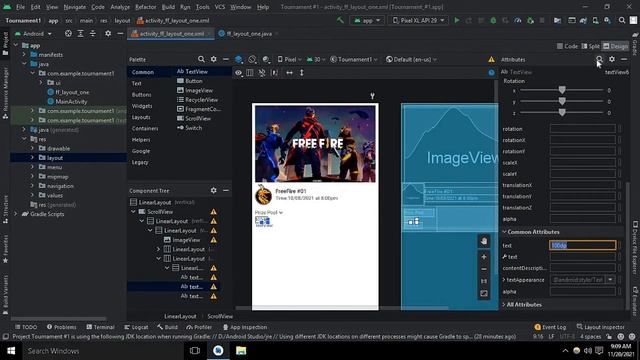
Task: Expand horizontally with the horizontal arrows icon
Action: click(289, 73)
